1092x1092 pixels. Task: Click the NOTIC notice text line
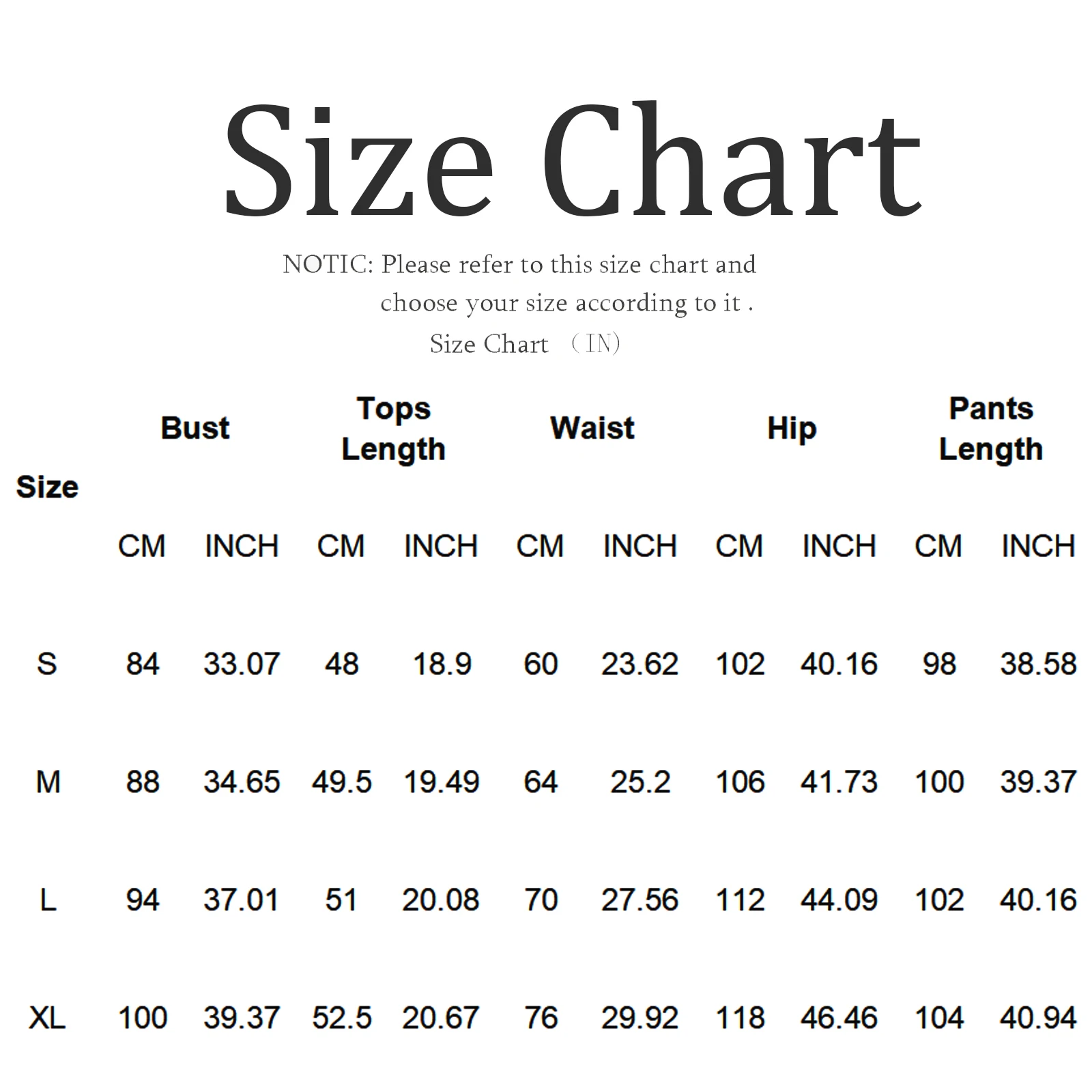[x=519, y=265]
